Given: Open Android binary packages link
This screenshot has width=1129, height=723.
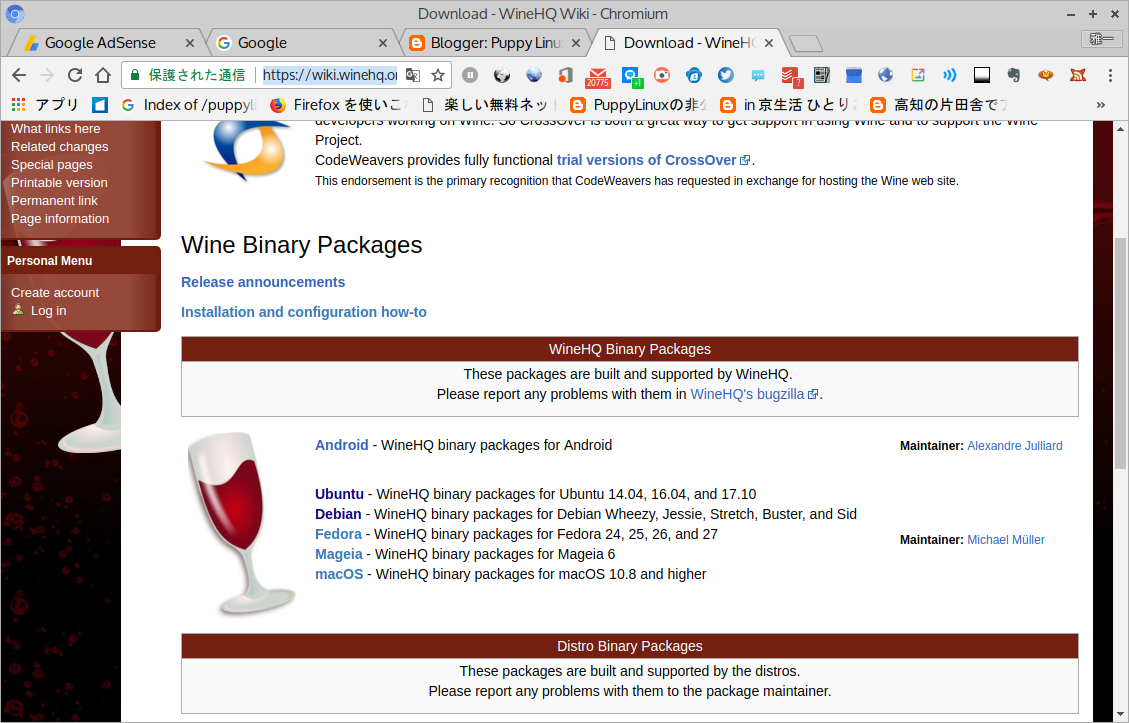Looking at the screenshot, I should coord(341,445).
